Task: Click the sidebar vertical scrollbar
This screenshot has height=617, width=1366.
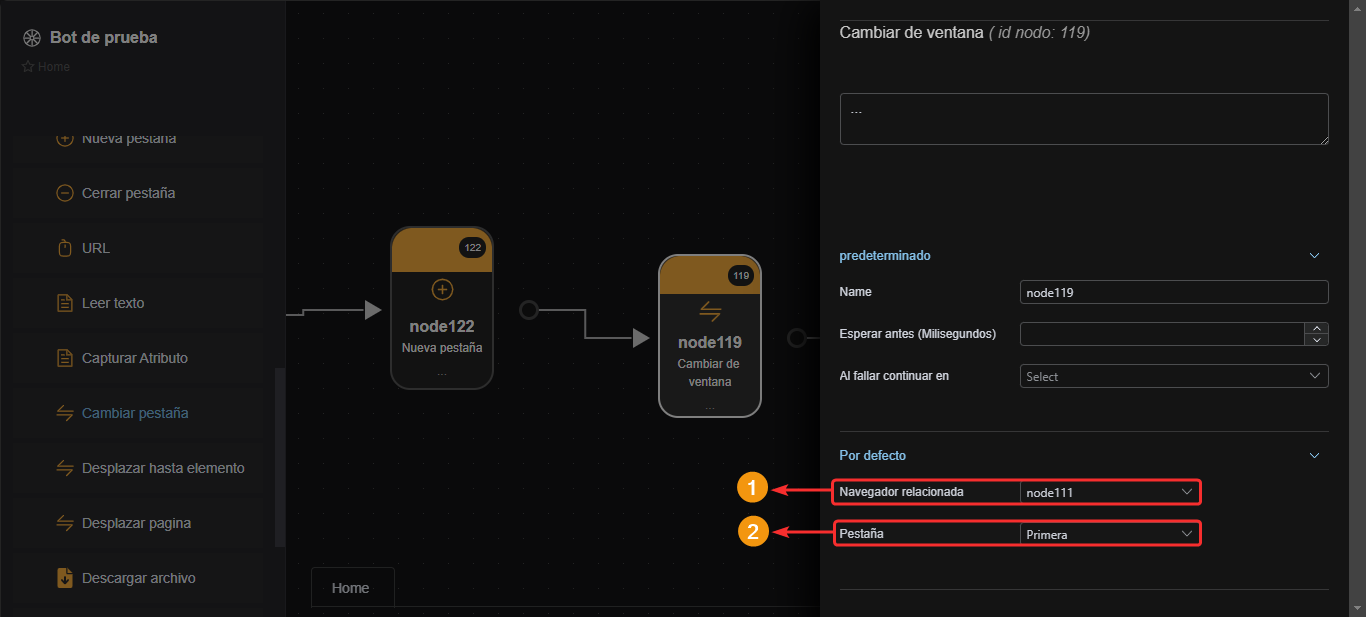Action: [280, 458]
